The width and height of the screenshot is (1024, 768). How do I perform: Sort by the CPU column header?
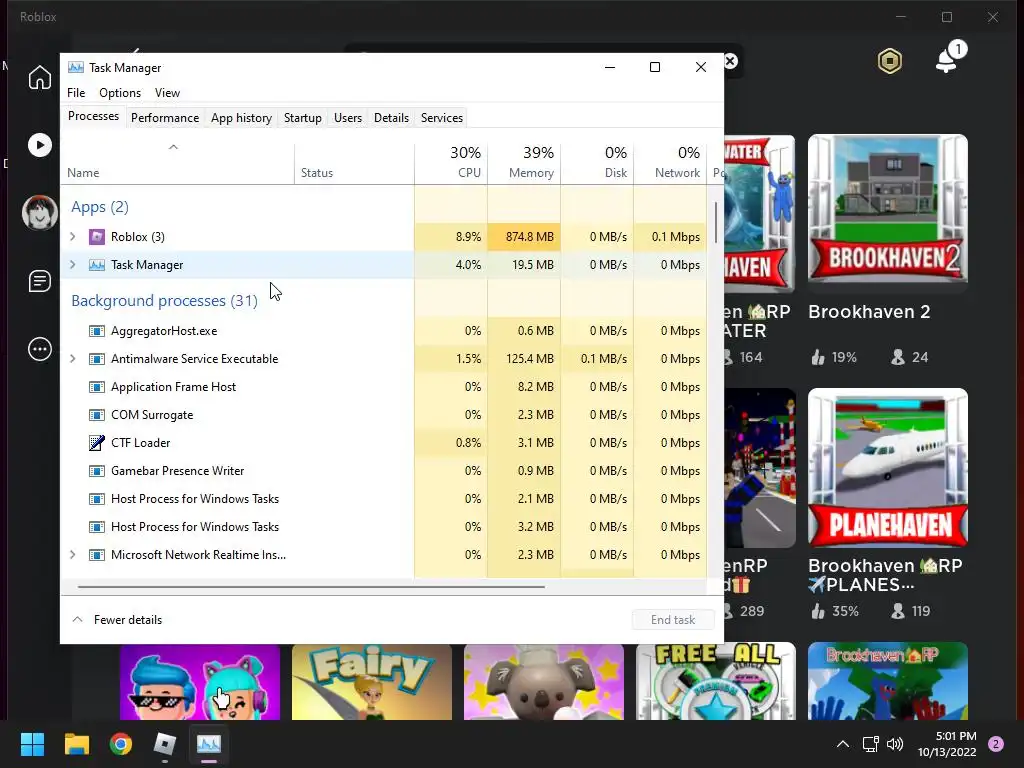coord(451,163)
